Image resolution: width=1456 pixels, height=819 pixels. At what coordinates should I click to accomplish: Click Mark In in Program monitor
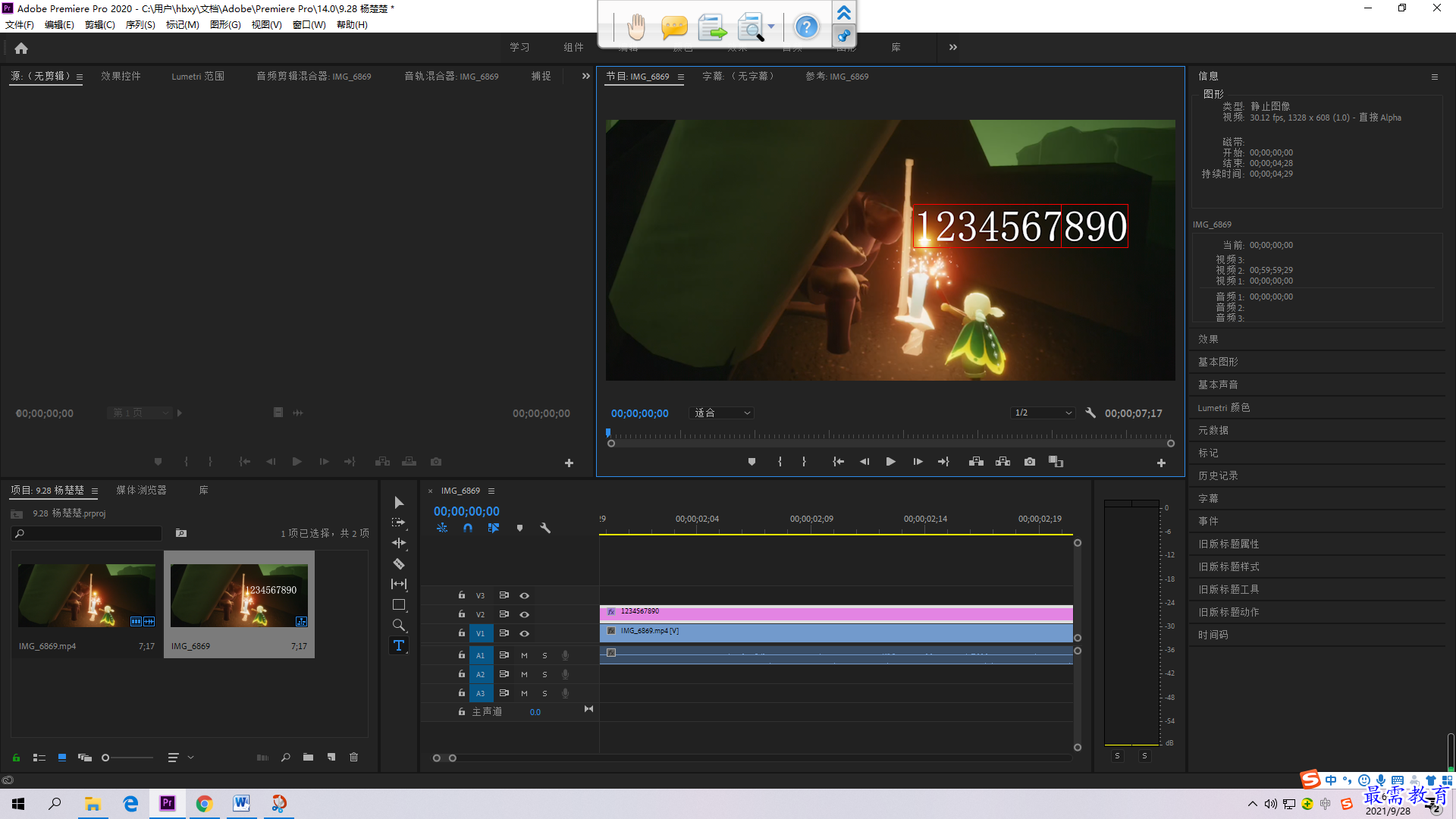[x=780, y=462]
